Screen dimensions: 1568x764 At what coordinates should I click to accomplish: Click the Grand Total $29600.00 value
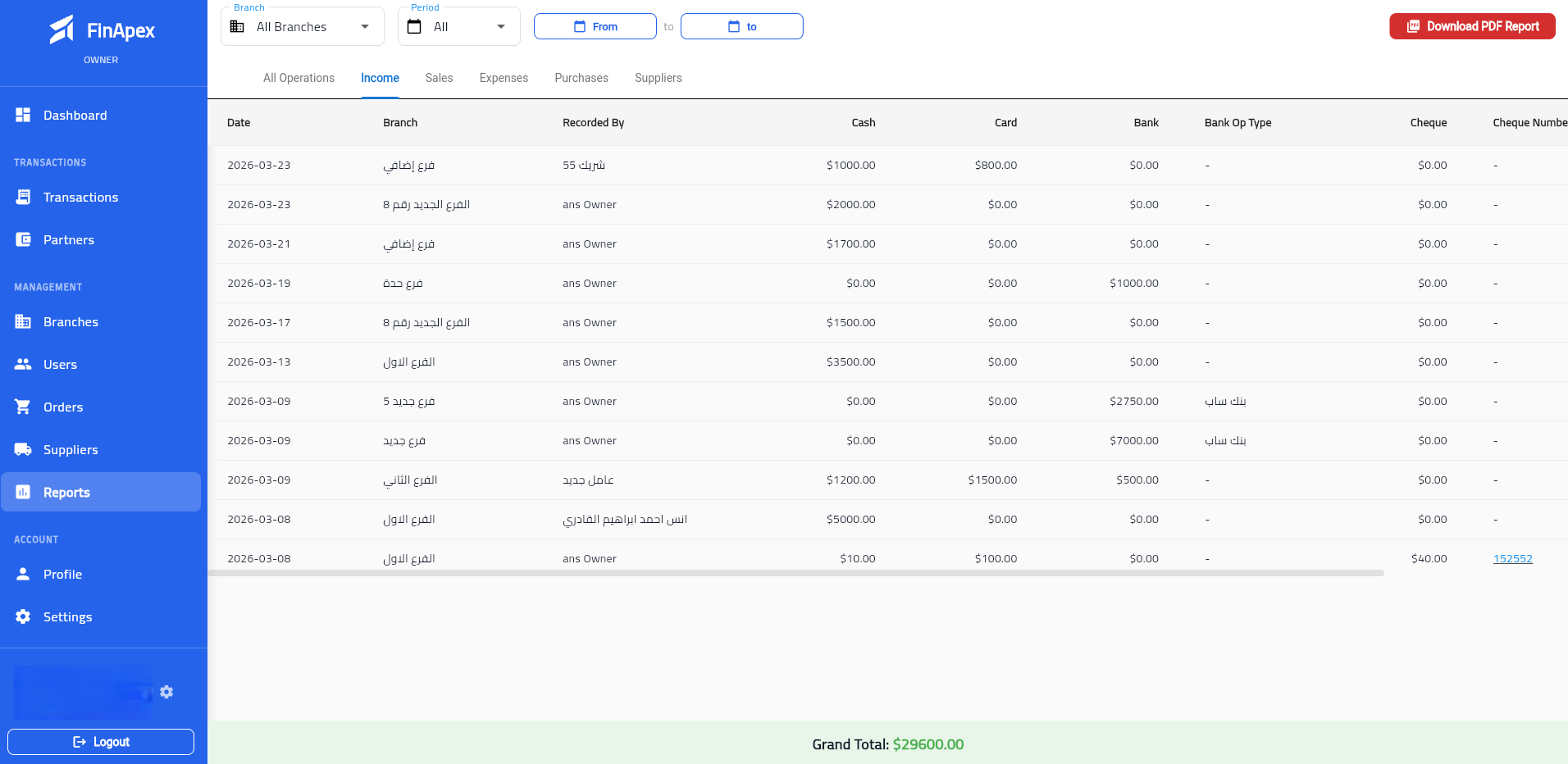click(x=928, y=744)
